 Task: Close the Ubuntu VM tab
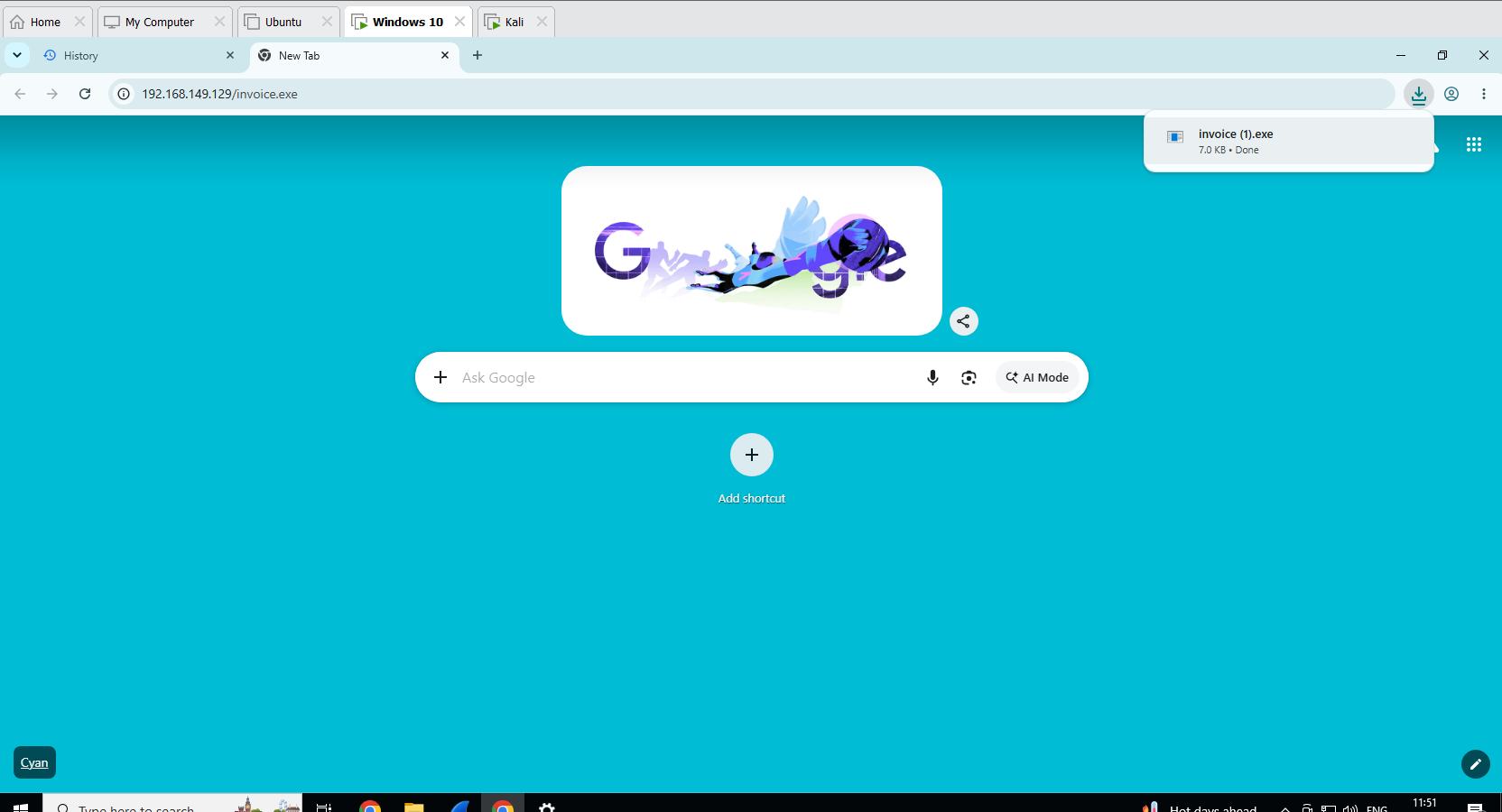[x=327, y=22]
